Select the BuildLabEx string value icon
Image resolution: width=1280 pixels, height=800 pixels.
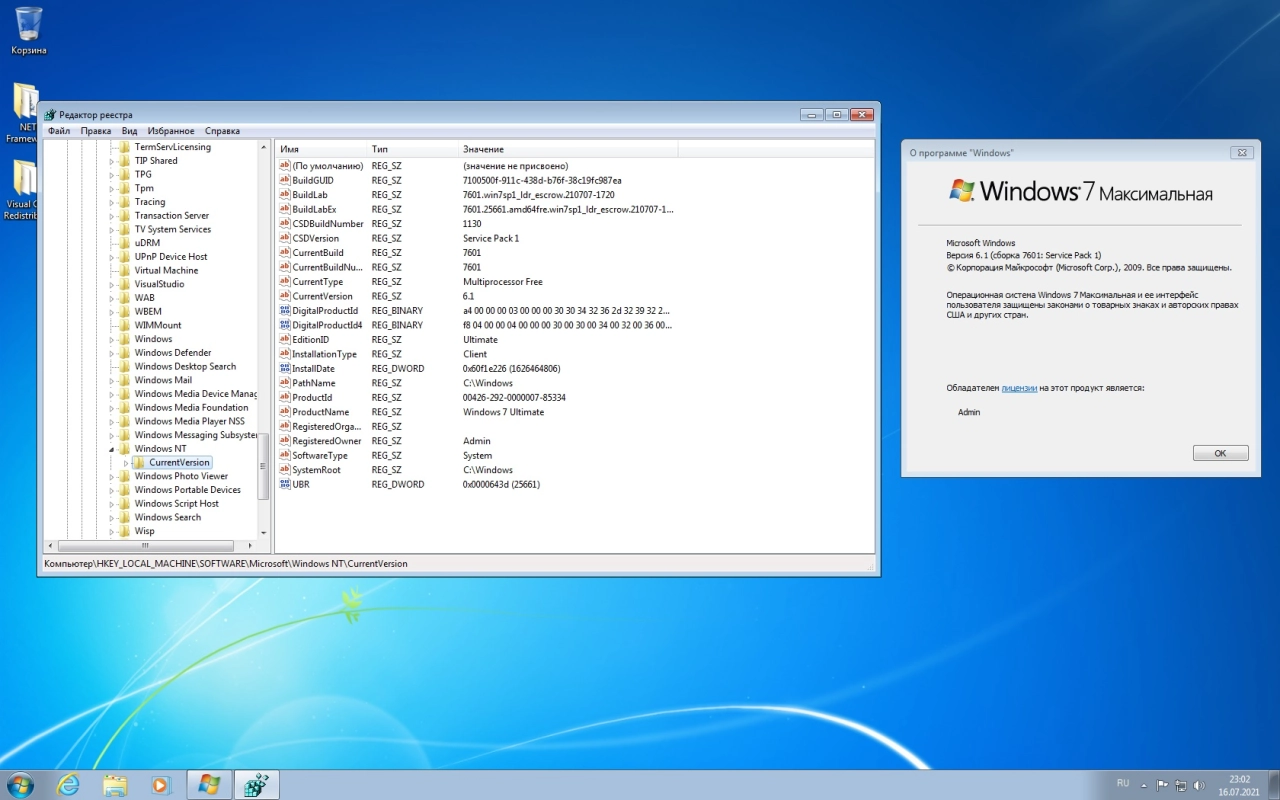click(x=284, y=209)
